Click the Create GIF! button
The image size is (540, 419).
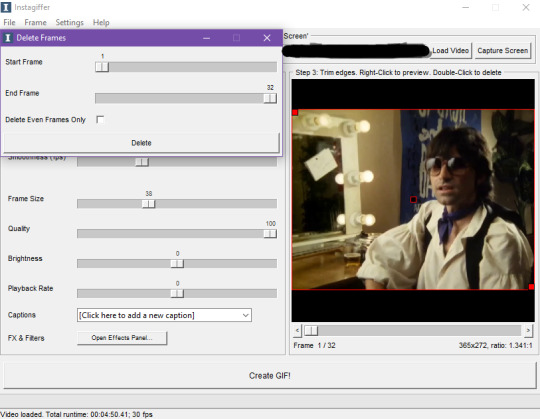(270, 376)
